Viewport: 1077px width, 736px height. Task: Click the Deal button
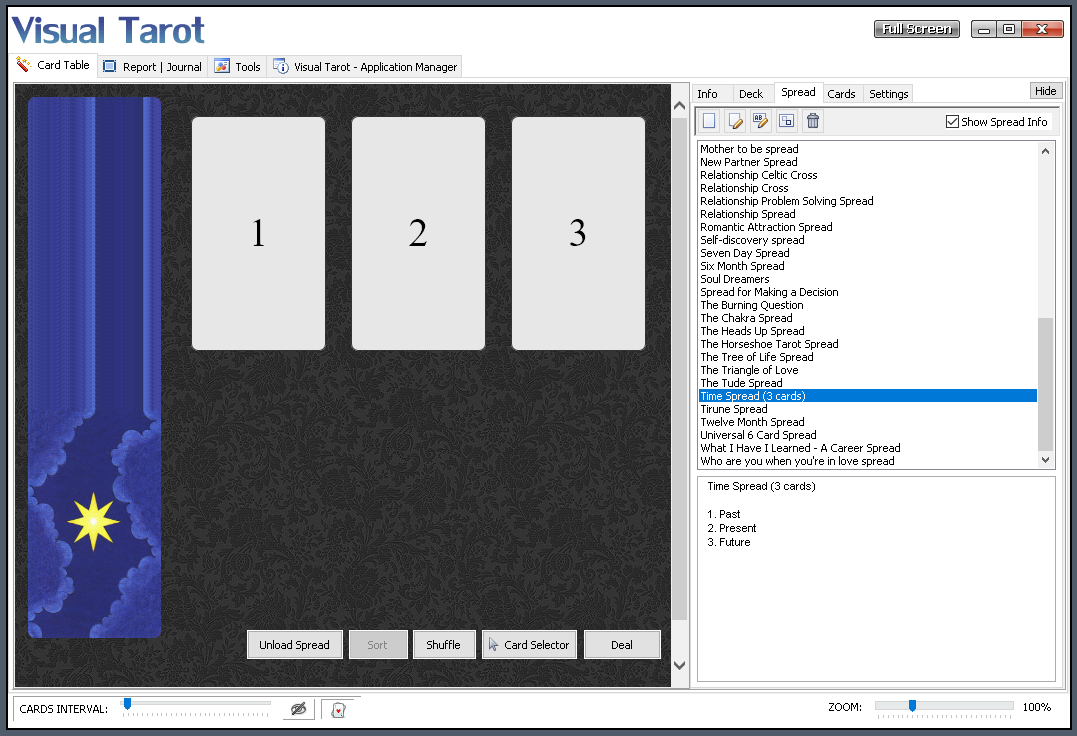pos(622,645)
